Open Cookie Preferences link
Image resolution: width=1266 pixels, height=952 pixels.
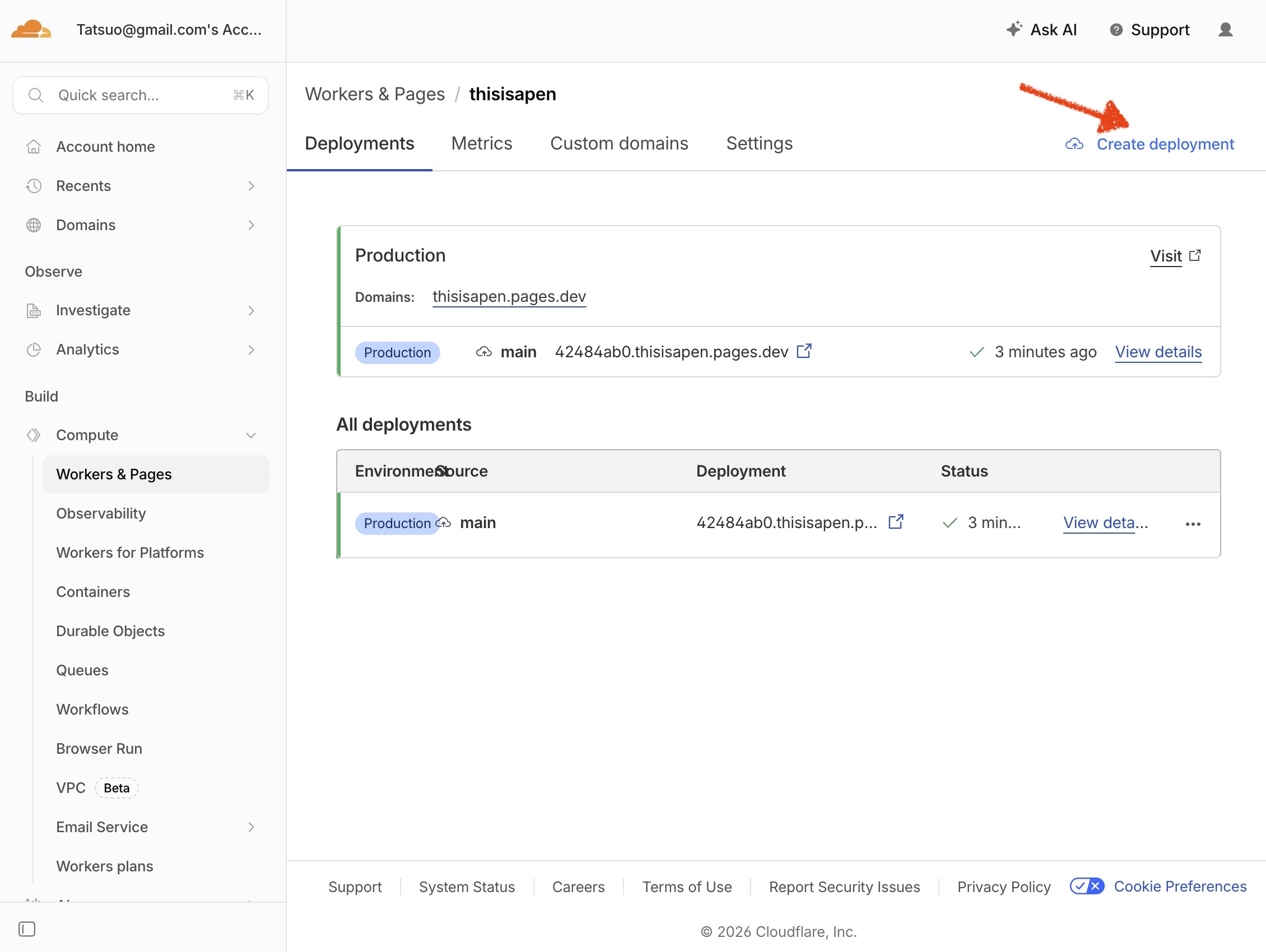click(x=1180, y=886)
